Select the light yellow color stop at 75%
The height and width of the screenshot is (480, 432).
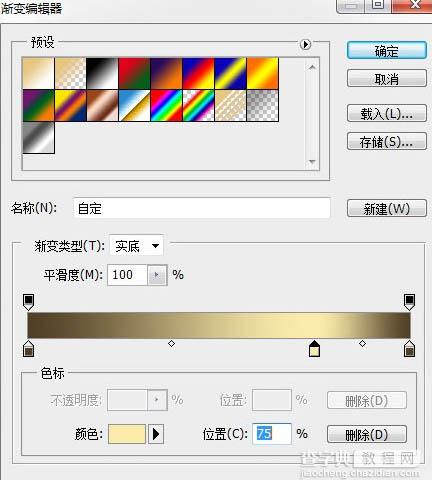[314, 349]
